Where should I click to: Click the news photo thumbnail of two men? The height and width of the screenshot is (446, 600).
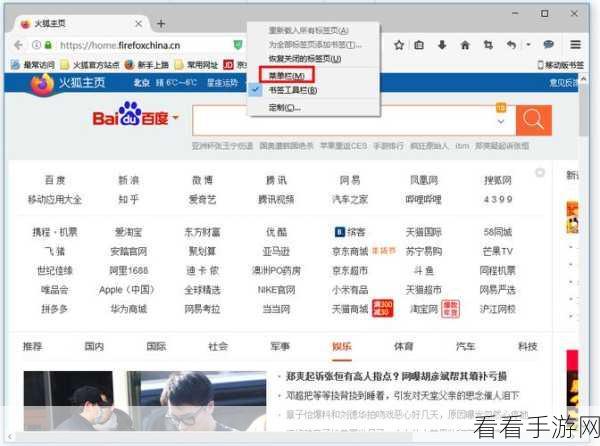(x=145, y=401)
